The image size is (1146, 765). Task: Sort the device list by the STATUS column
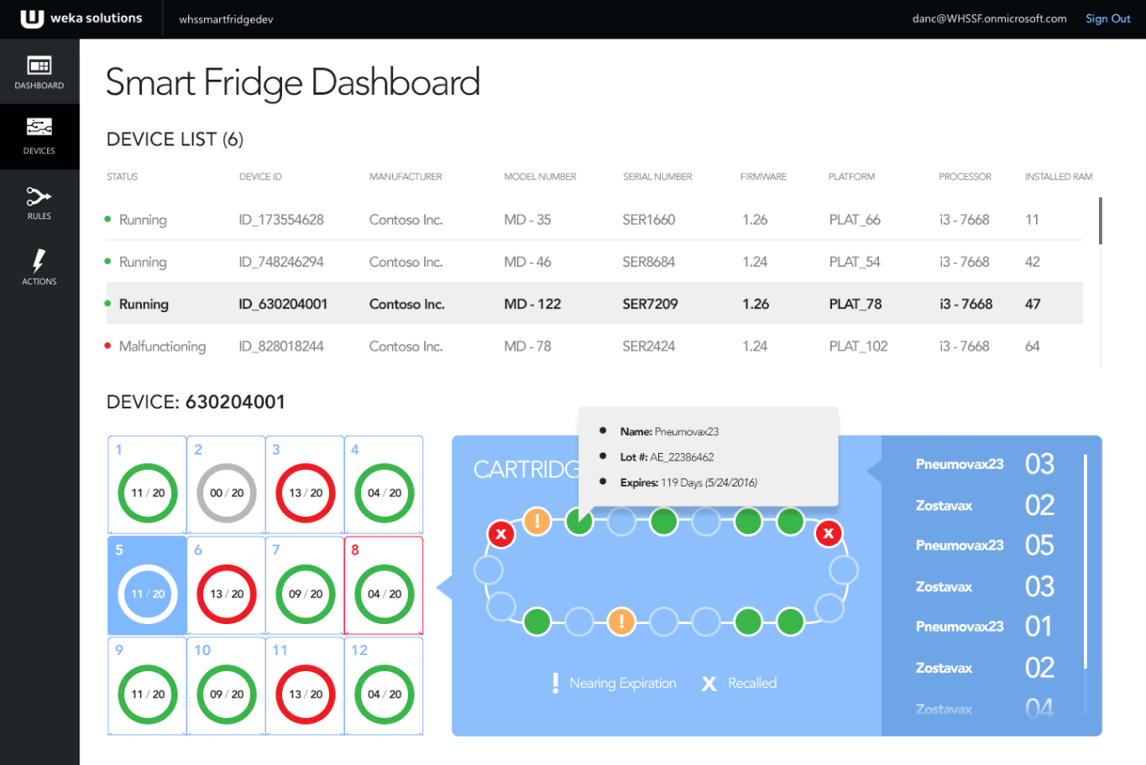(121, 176)
